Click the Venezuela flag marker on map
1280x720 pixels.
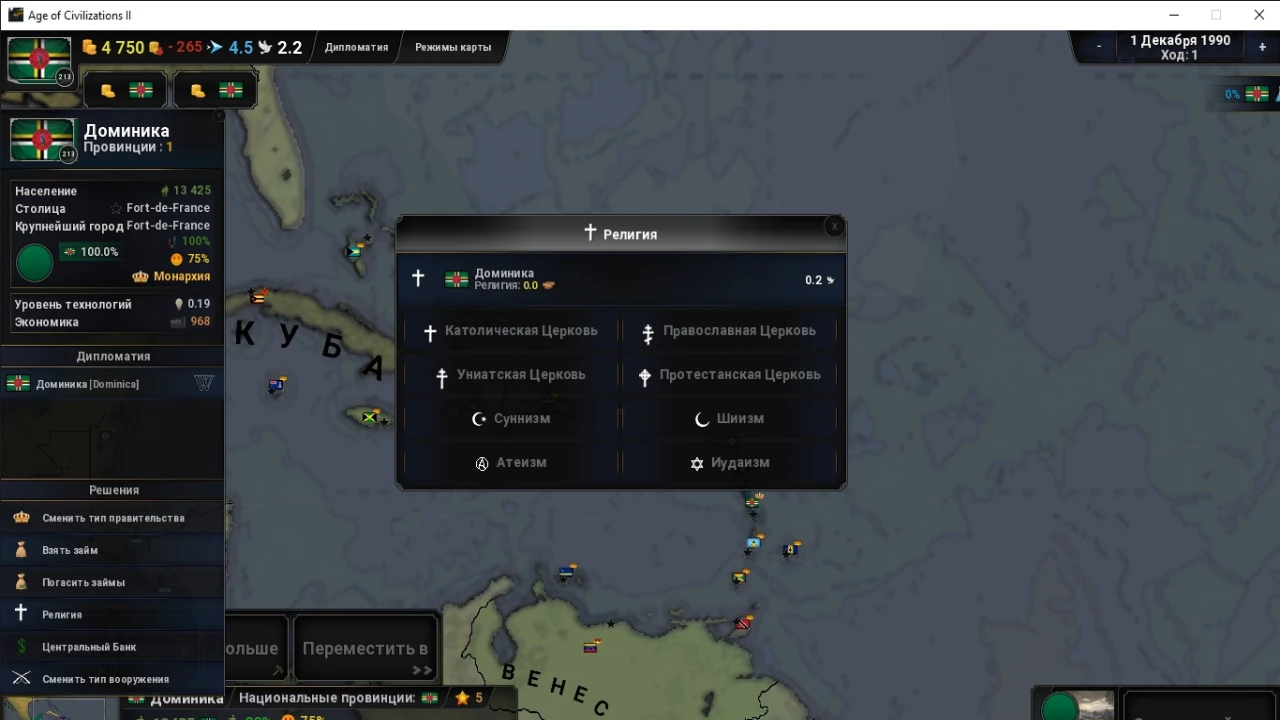click(x=591, y=646)
